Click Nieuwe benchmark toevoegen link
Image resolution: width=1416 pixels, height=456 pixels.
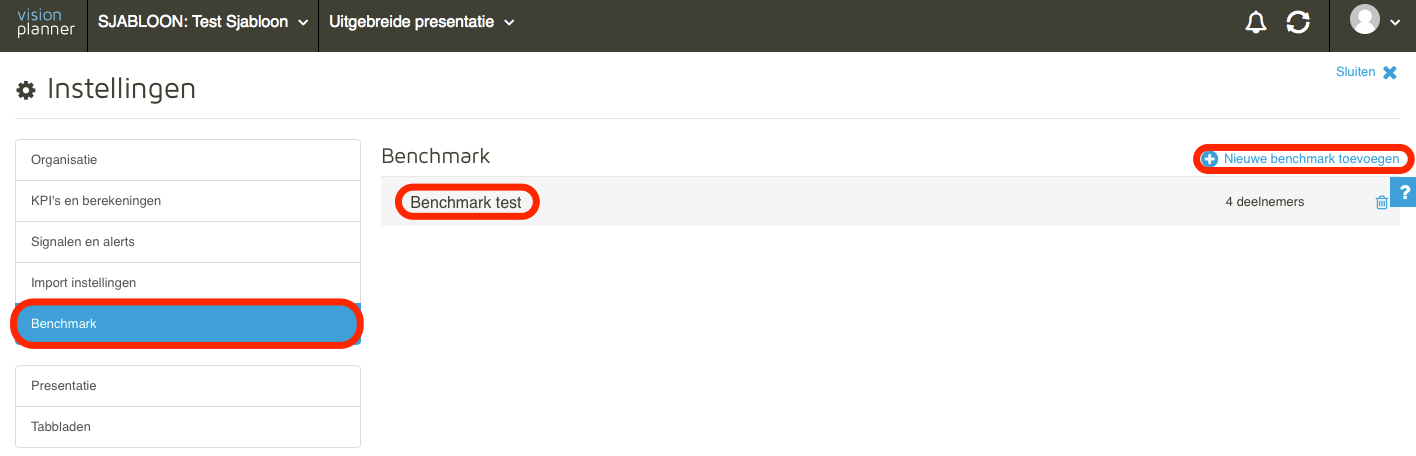pyautogui.click(x=1311, y=159)
